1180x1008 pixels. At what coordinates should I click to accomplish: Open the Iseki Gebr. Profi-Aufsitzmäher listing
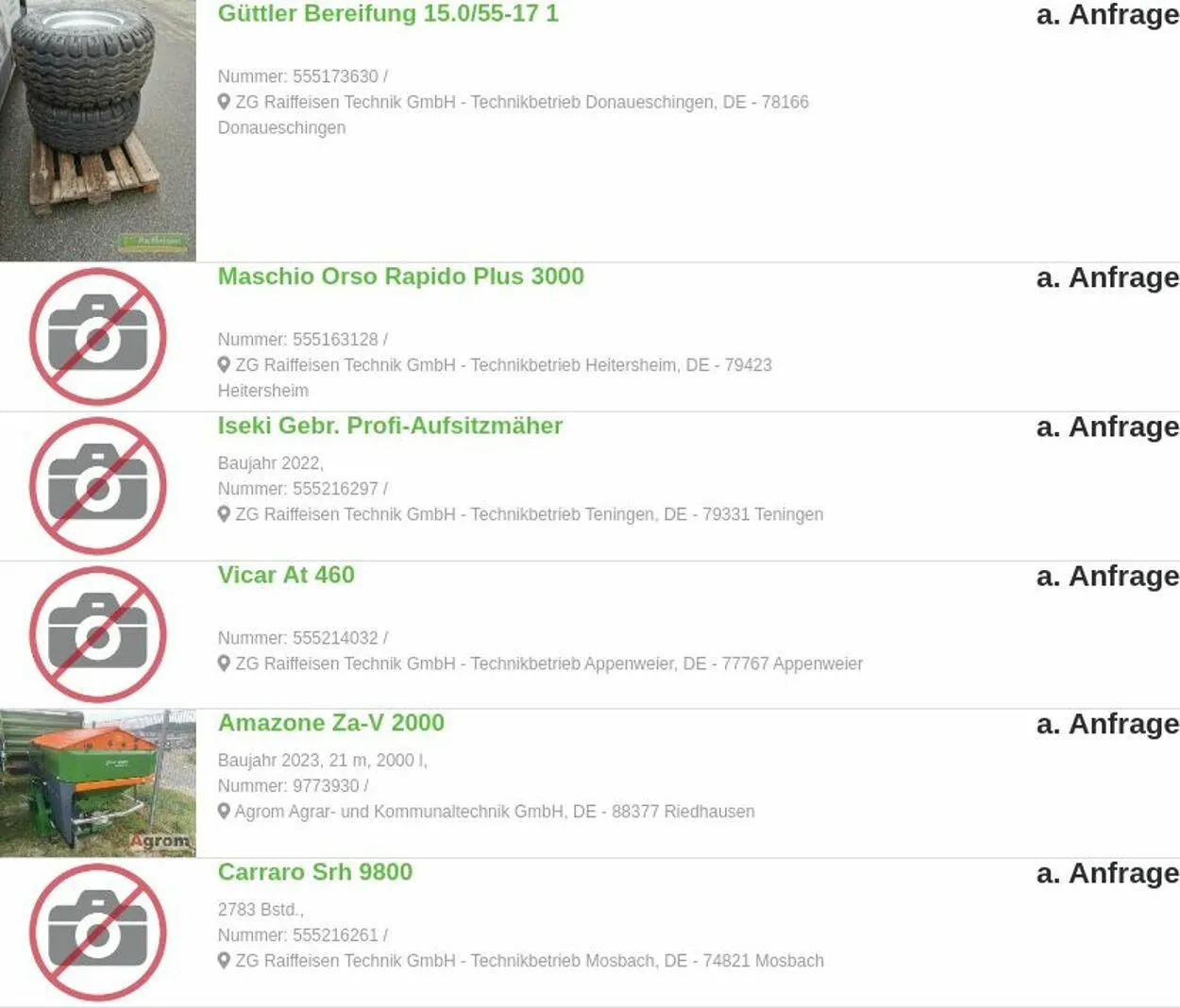point(390,426)
